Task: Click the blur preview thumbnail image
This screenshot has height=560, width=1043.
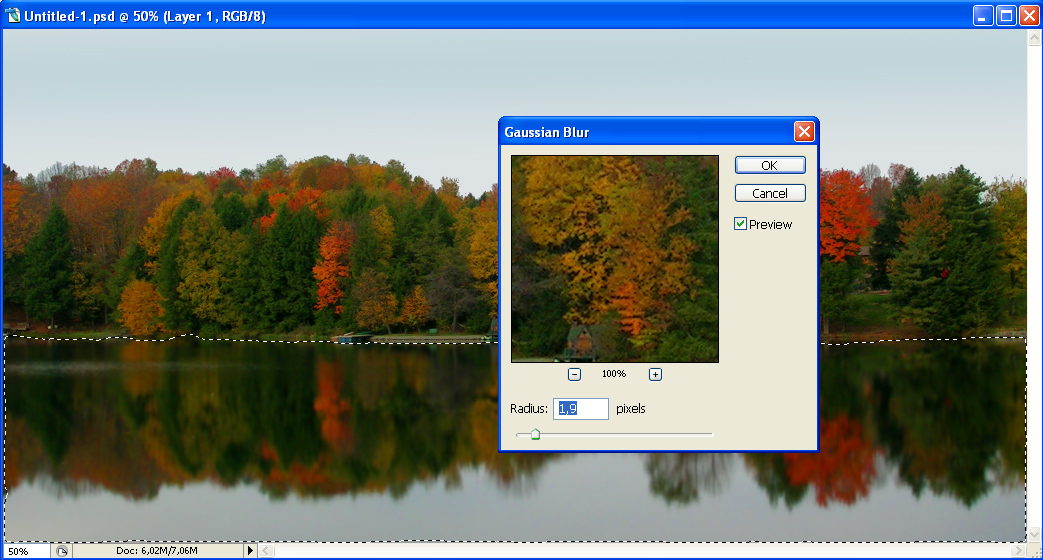Action: pyautogui.click(x=614, y=258)
